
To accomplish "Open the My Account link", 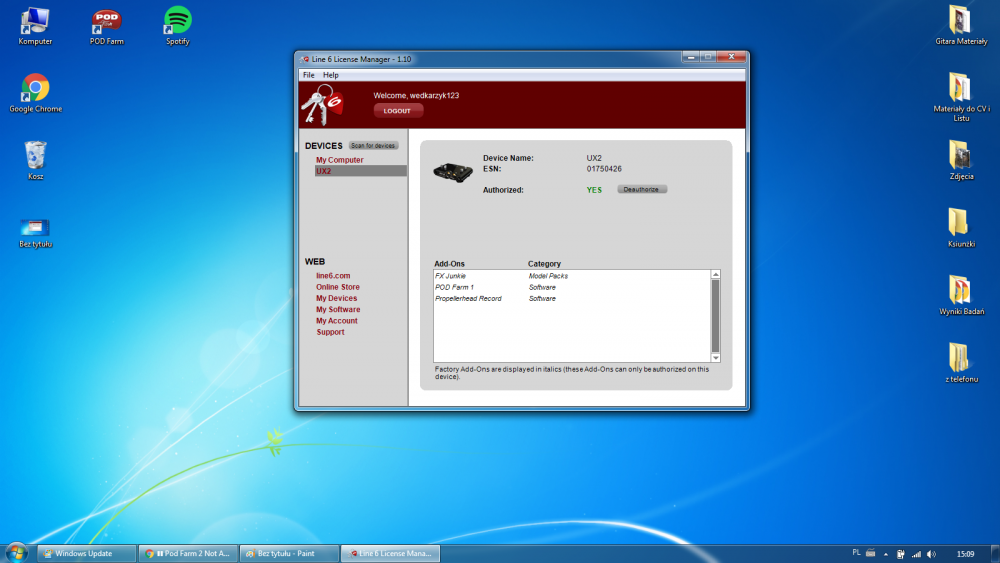I will [337, 321].
